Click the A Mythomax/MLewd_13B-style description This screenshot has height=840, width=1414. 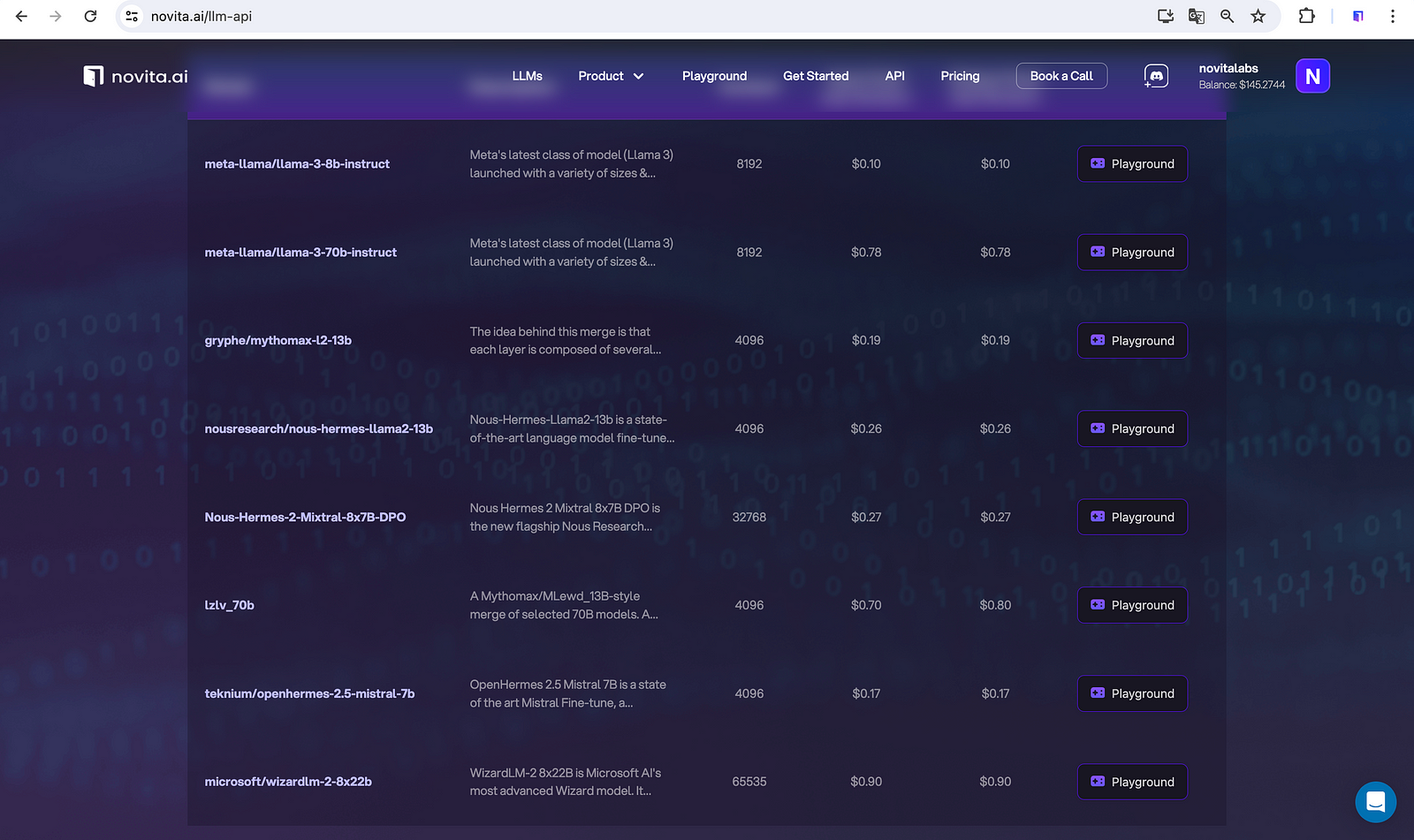click(564, 605)
